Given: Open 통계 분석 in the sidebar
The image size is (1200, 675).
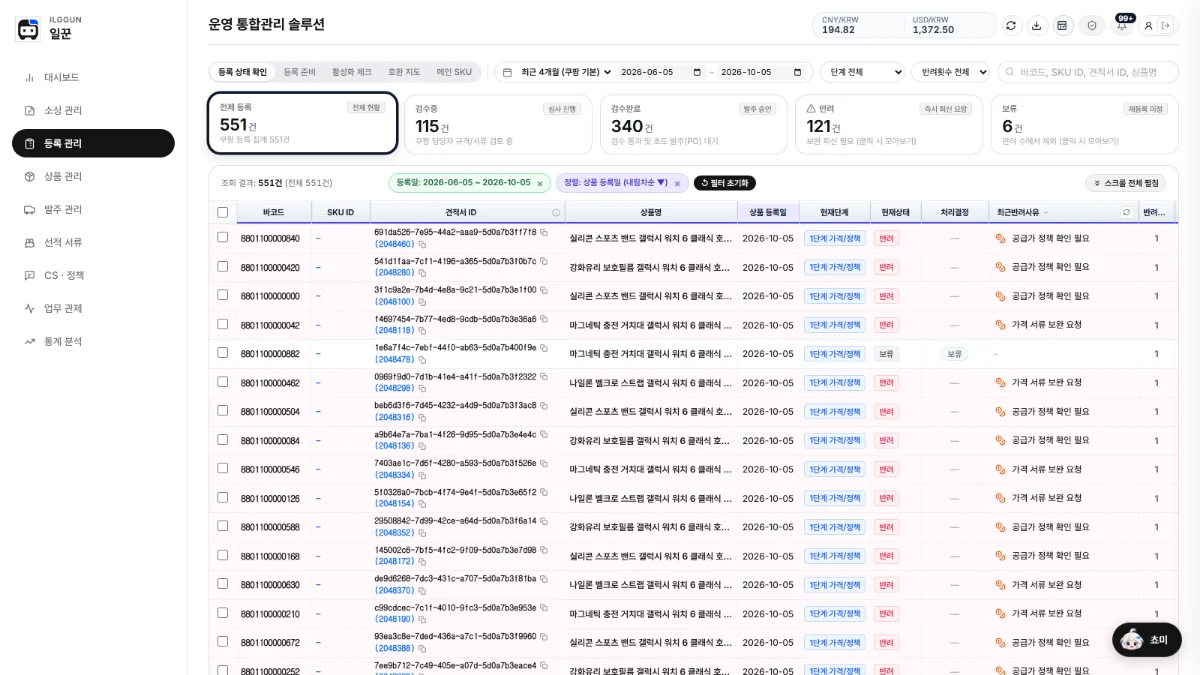Looking at the screenshot, I should click(x=93, y=341).
